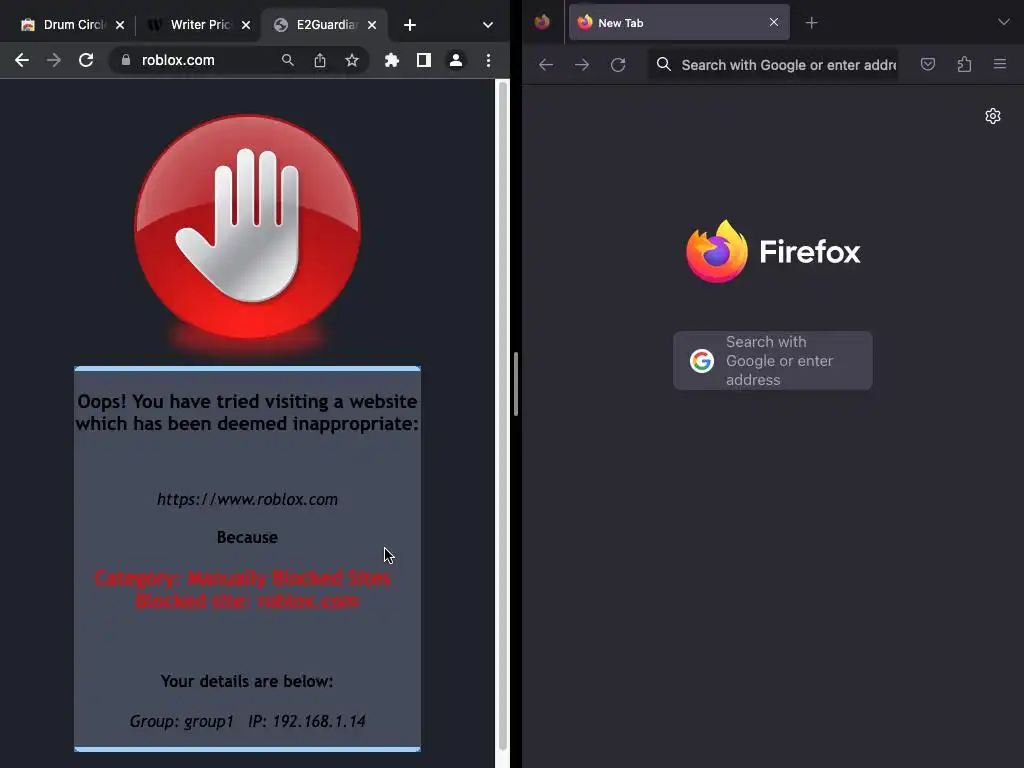Click the zoom magnifier icon in Chrome's address bar
The height and width of the screenshot is (768, 1024).
click(287, 60)
